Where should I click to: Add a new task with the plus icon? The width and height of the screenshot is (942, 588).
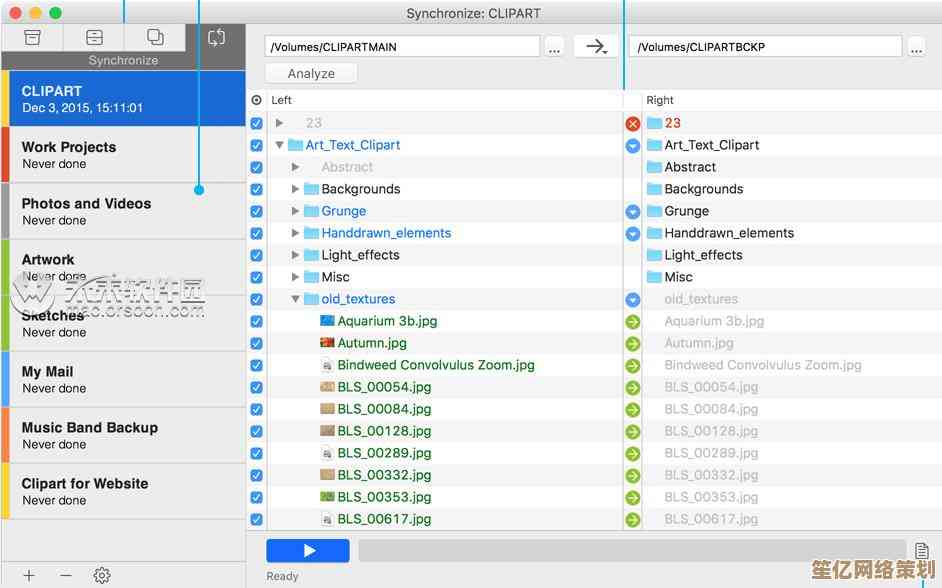29,575
